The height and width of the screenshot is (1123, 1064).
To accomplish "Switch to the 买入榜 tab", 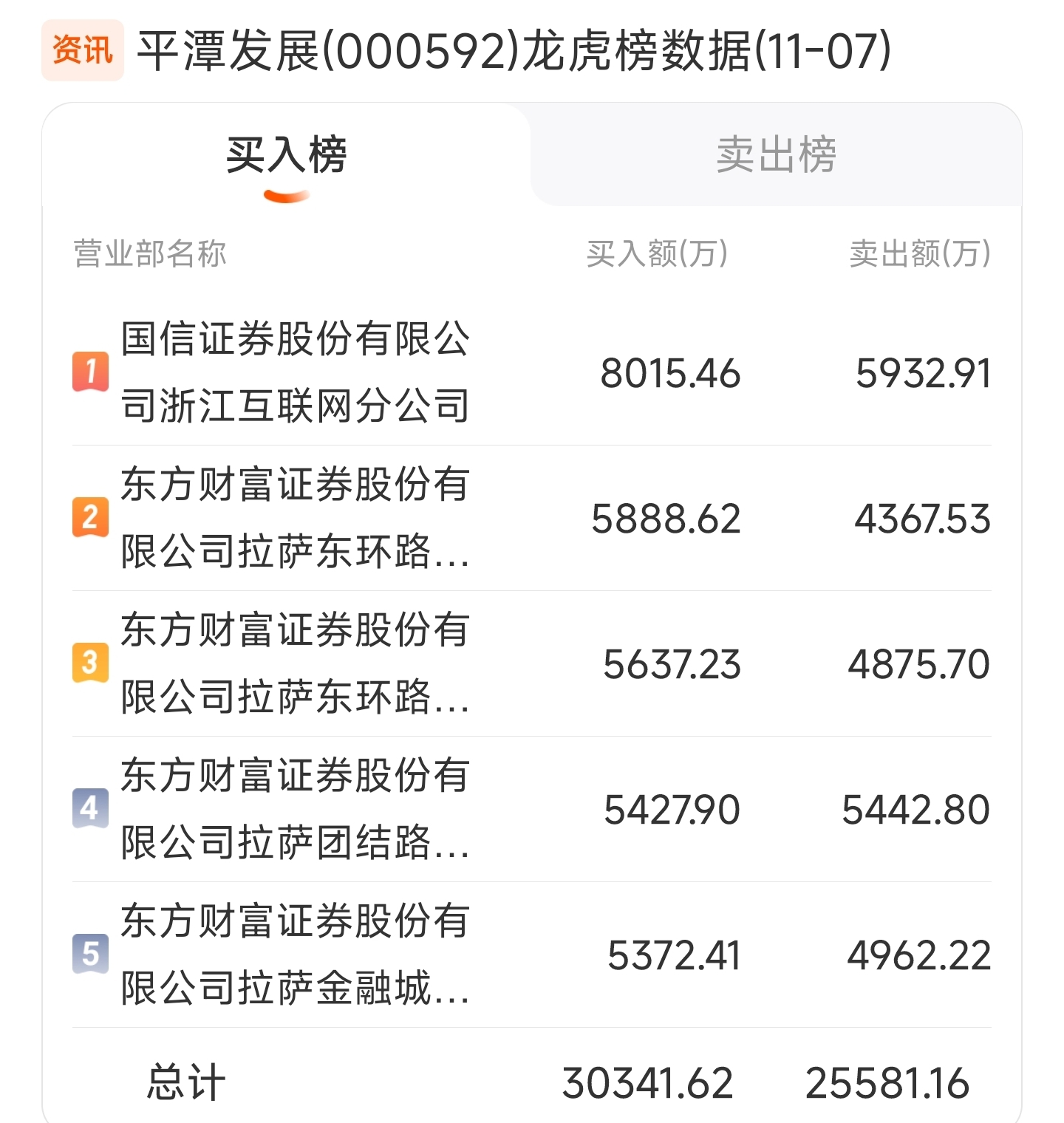I will [287, 155].
